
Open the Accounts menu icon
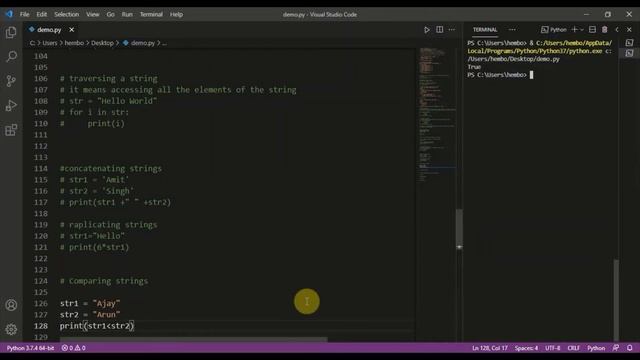[x=11, y=305]
